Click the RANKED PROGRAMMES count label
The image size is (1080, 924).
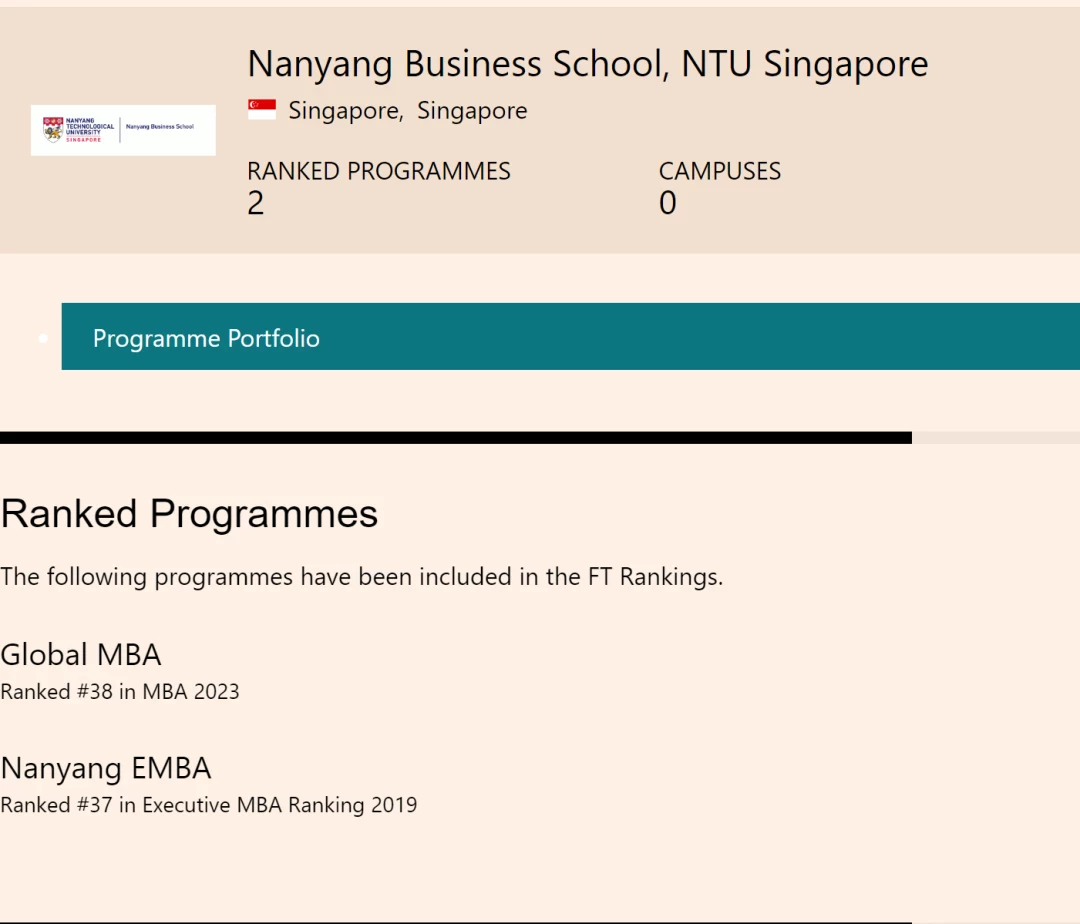coord(379,171)
